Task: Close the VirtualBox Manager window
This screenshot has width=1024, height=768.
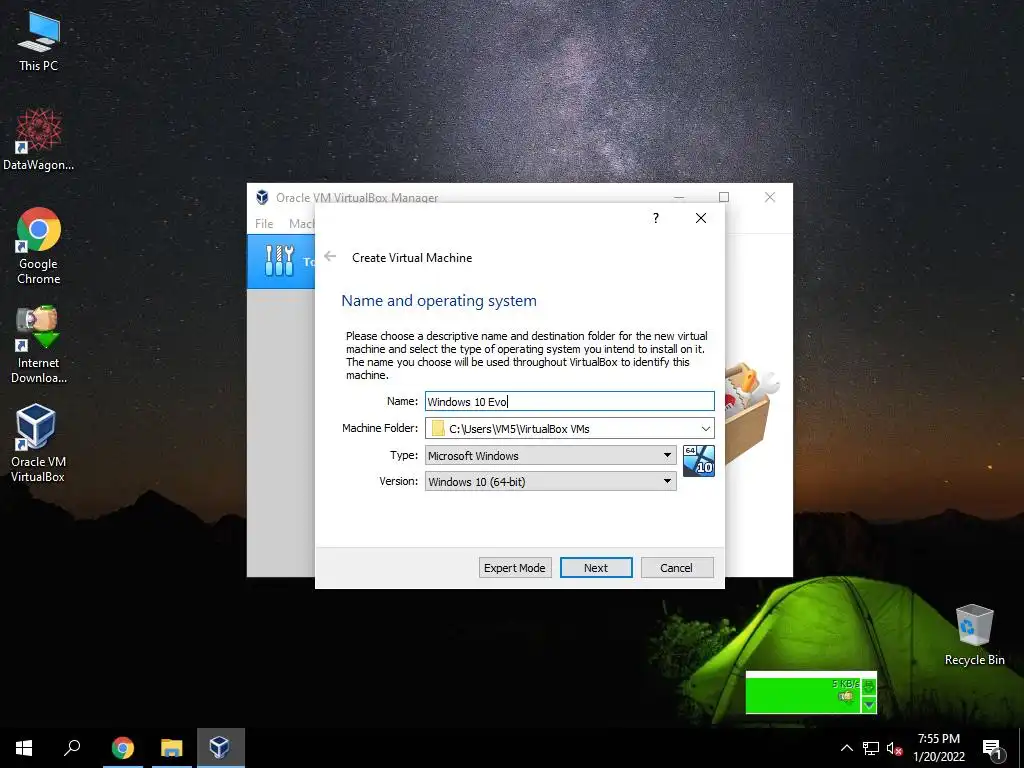Action: click(770, 197)
